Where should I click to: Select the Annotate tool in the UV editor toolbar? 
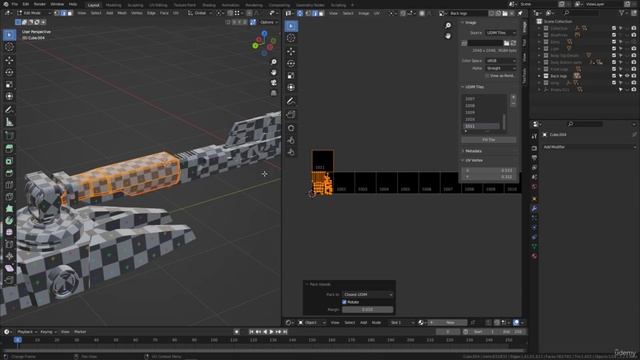point(291,101)
